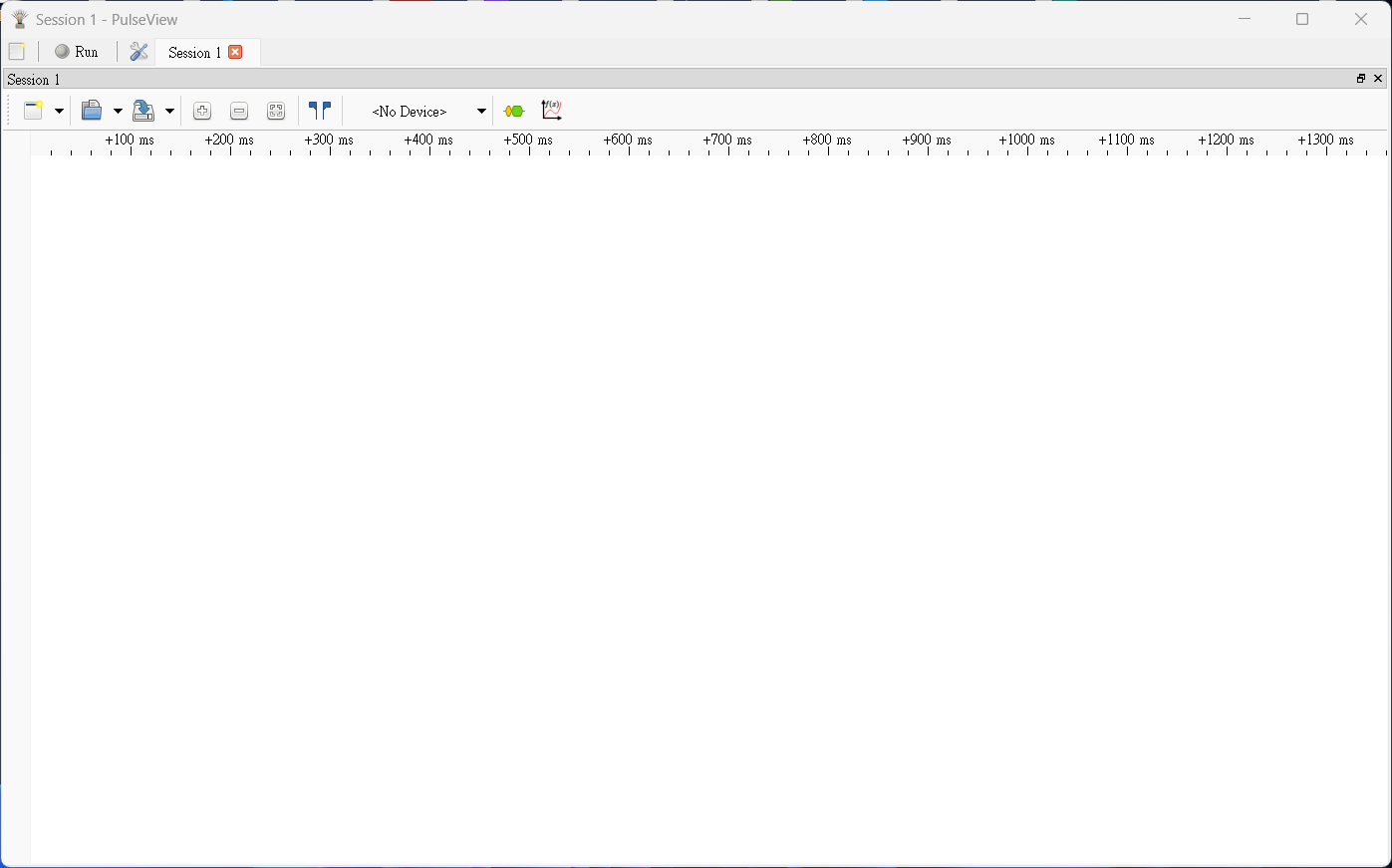The width and height of the screenshot is (1392, 868).
Task: Expand the device list dropdown arrow
Action: (x=481, y=111)
